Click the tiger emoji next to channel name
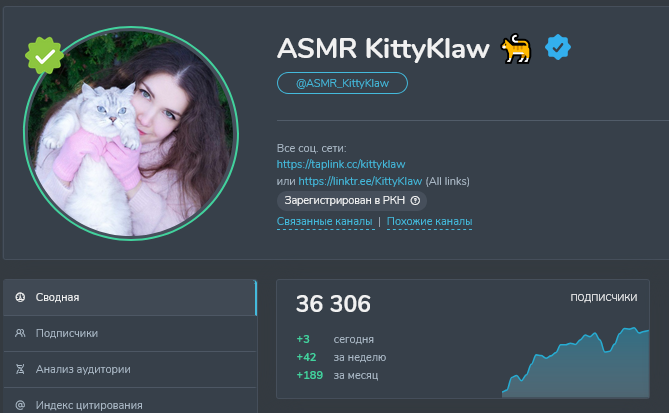Image resolution: width=669 pixels, height=413 pixels. pyautogui.click(x=516, y=48)
